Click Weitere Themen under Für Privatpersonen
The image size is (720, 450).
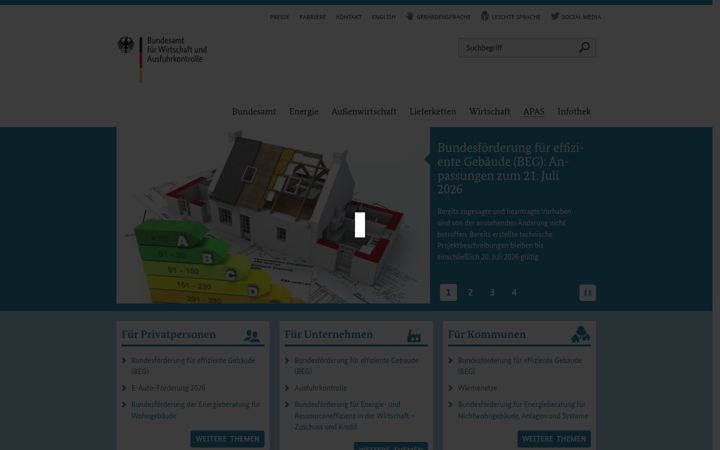(x=227, y=439)
